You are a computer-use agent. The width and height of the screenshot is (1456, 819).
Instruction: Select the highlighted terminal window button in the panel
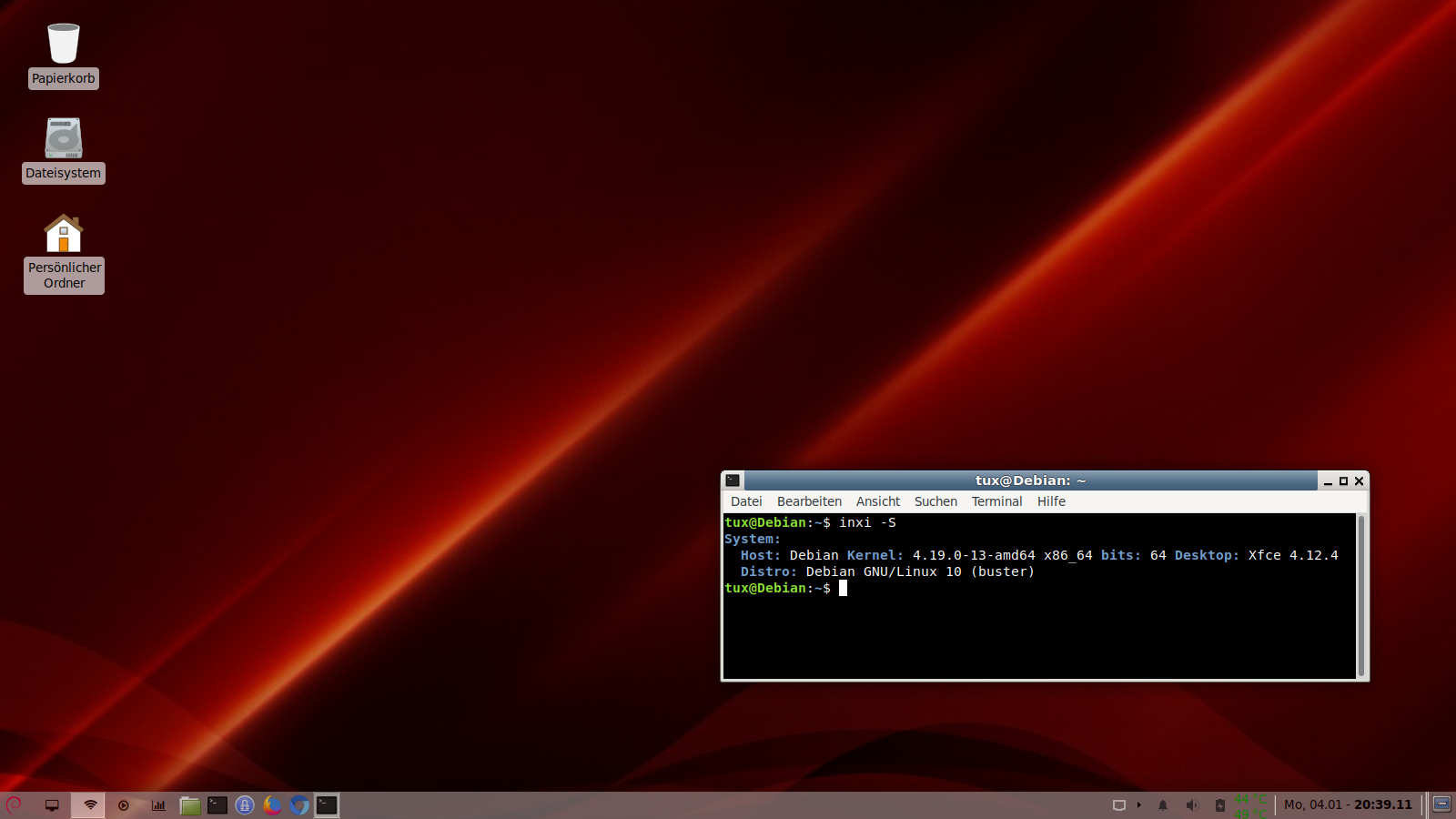pyautogui.click(x=327, y=805)
